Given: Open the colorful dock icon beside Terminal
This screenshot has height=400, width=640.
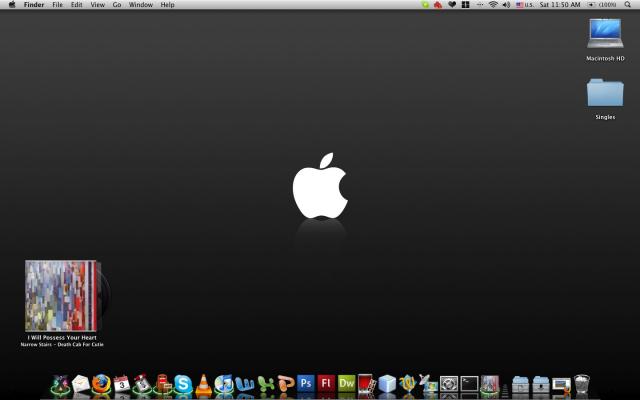Looking at the screenshot, I should 490,384.
